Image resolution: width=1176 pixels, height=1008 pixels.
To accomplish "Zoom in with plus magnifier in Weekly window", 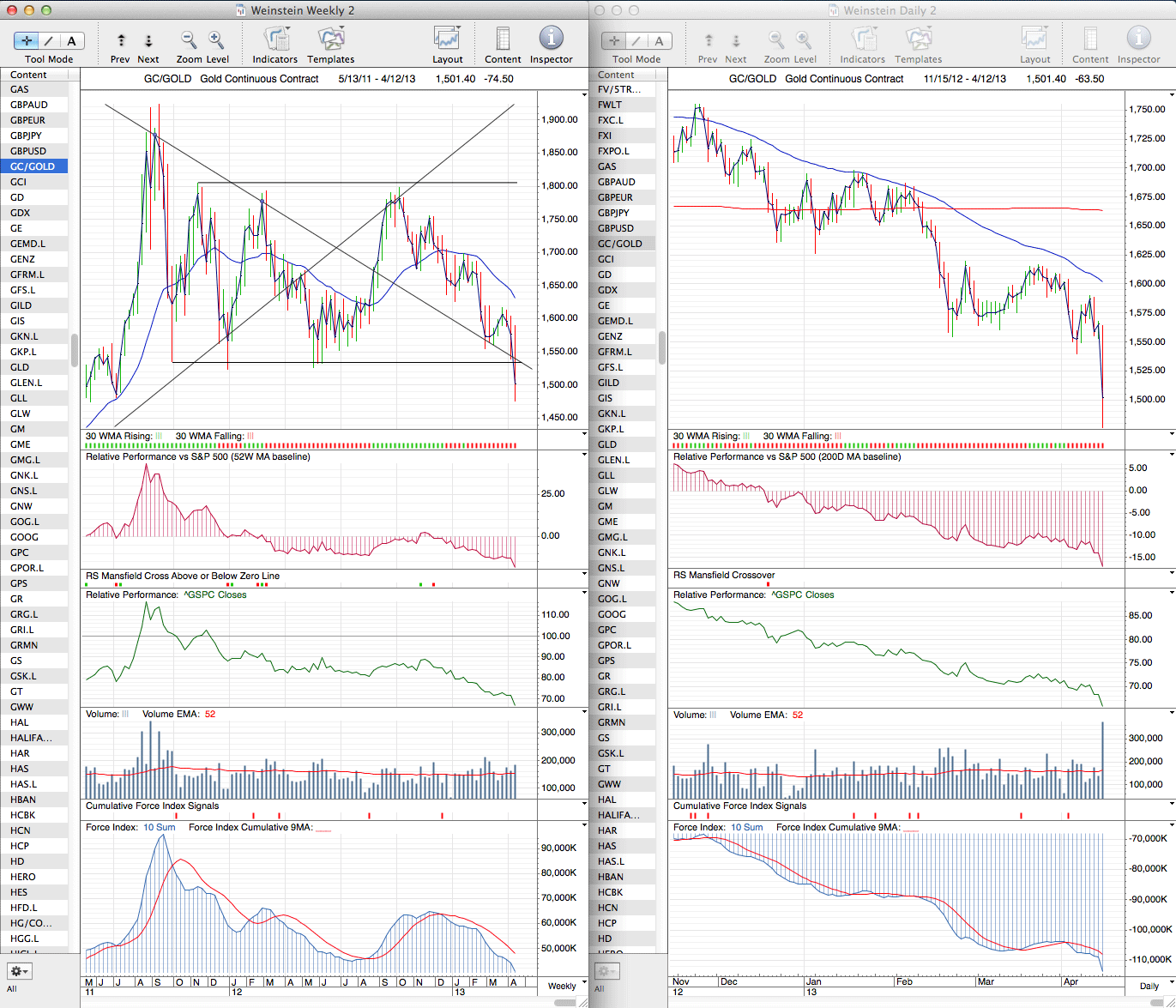I will (216, 40).
